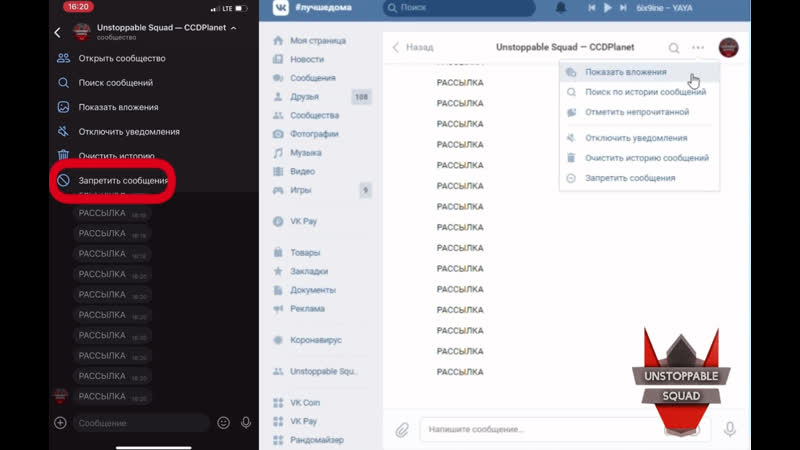Click the paperclip attachment icon in the desktop chat
Image resolution: width=800 pixels, height=450 pixels.
click(x=402, y=430)
